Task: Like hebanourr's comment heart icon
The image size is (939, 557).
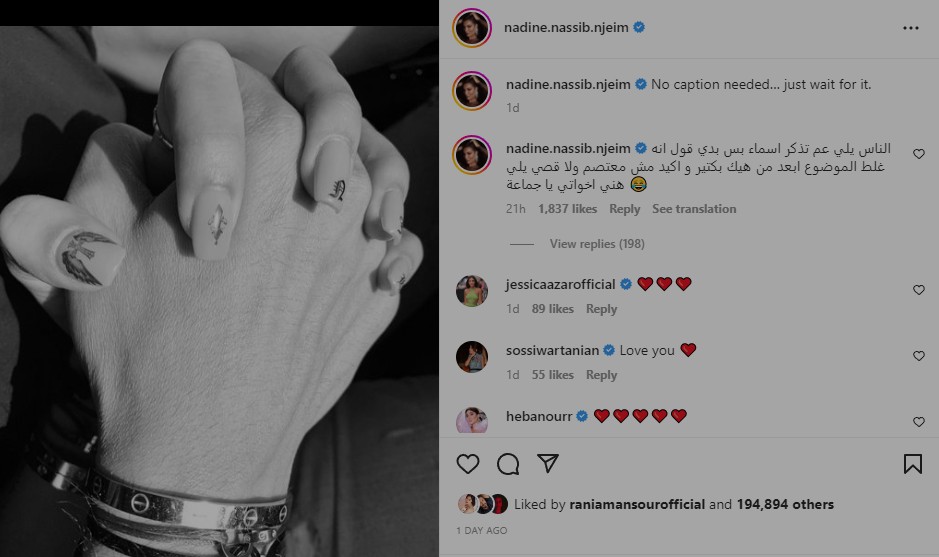Action: (x=919, y=422)
